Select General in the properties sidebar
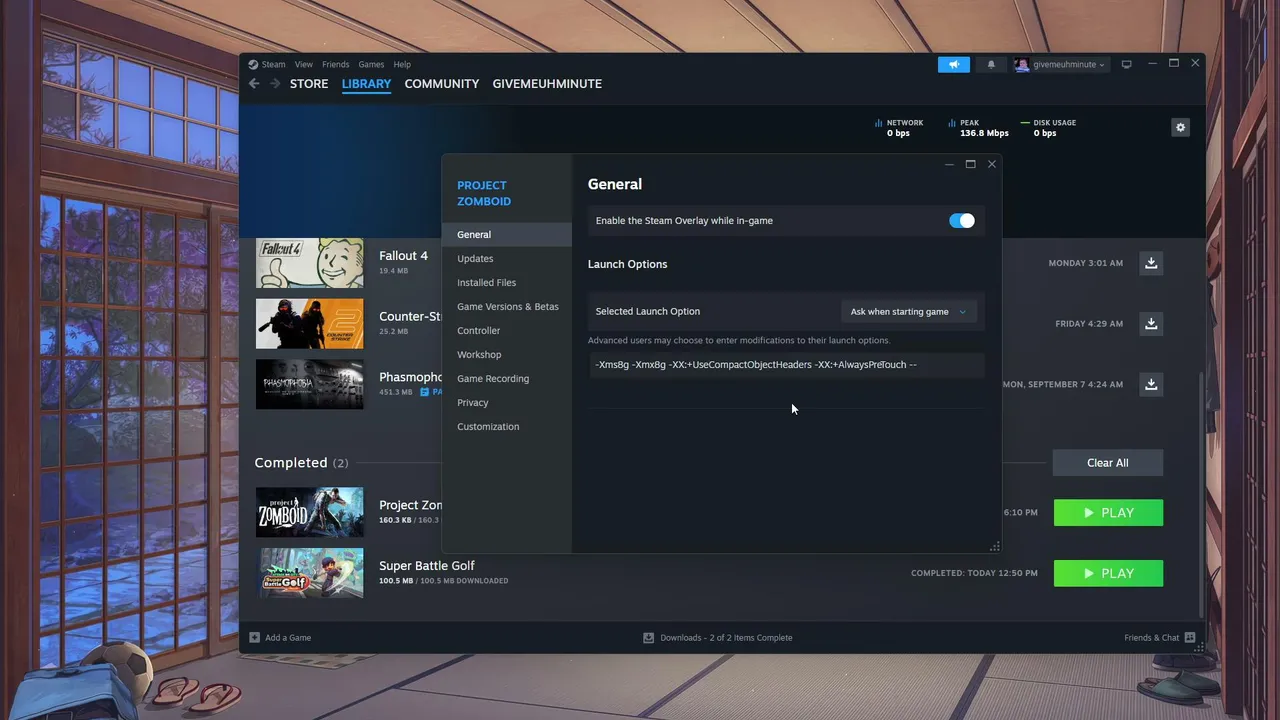This screenshot has height=720, width=1280. (507, 235)
